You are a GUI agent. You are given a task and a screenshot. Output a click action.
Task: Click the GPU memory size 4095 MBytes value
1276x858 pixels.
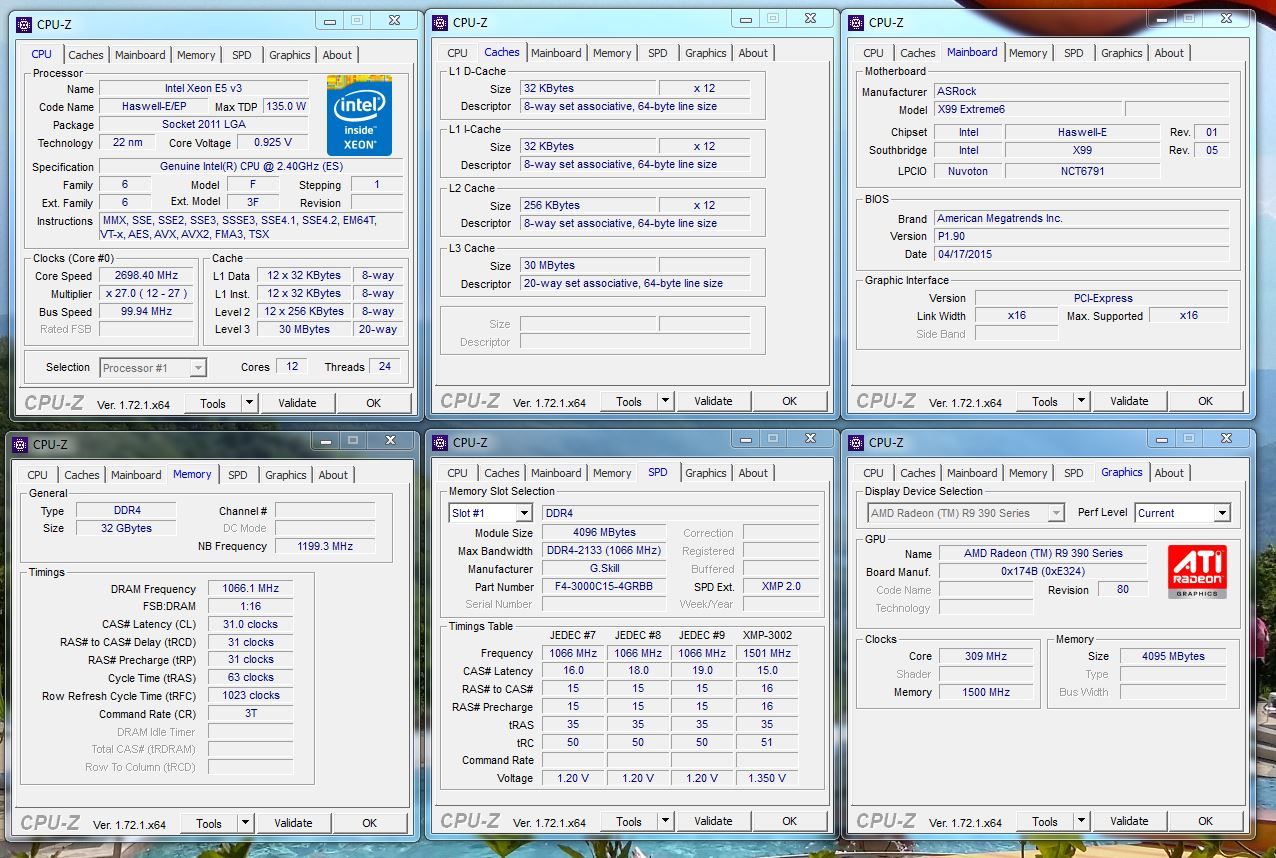[x=1174, y=657]
